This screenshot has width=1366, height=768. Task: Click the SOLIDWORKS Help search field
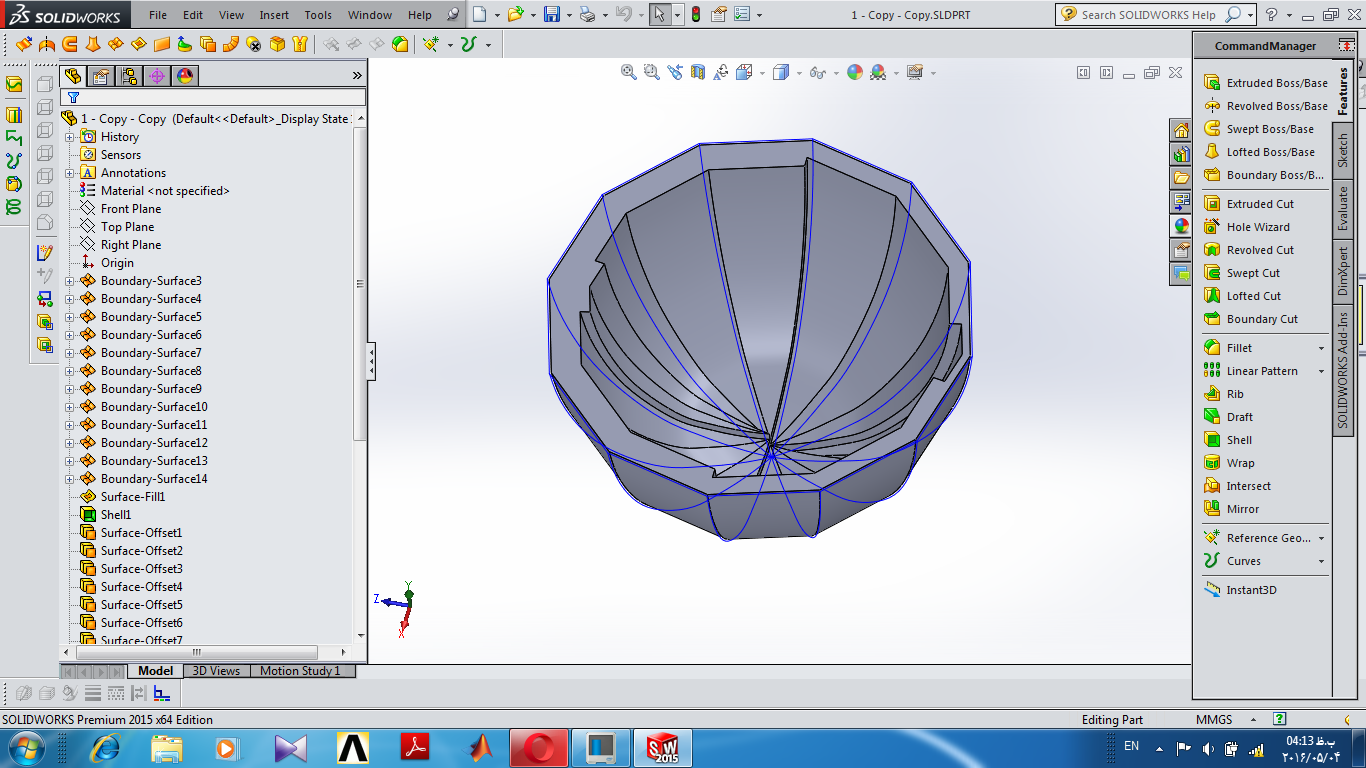1149,15
